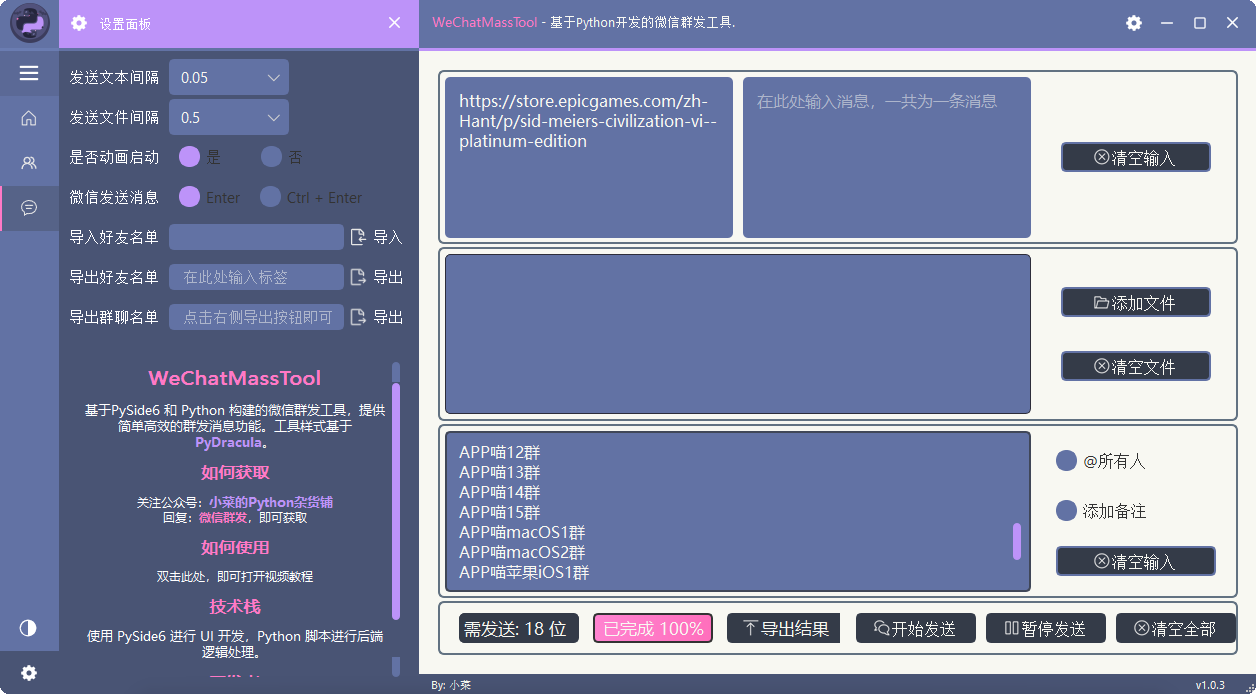The height and width of the screenshot is (694, 1256).
Task: Click the file list area beside 添加文件
Action: [738, 334]
